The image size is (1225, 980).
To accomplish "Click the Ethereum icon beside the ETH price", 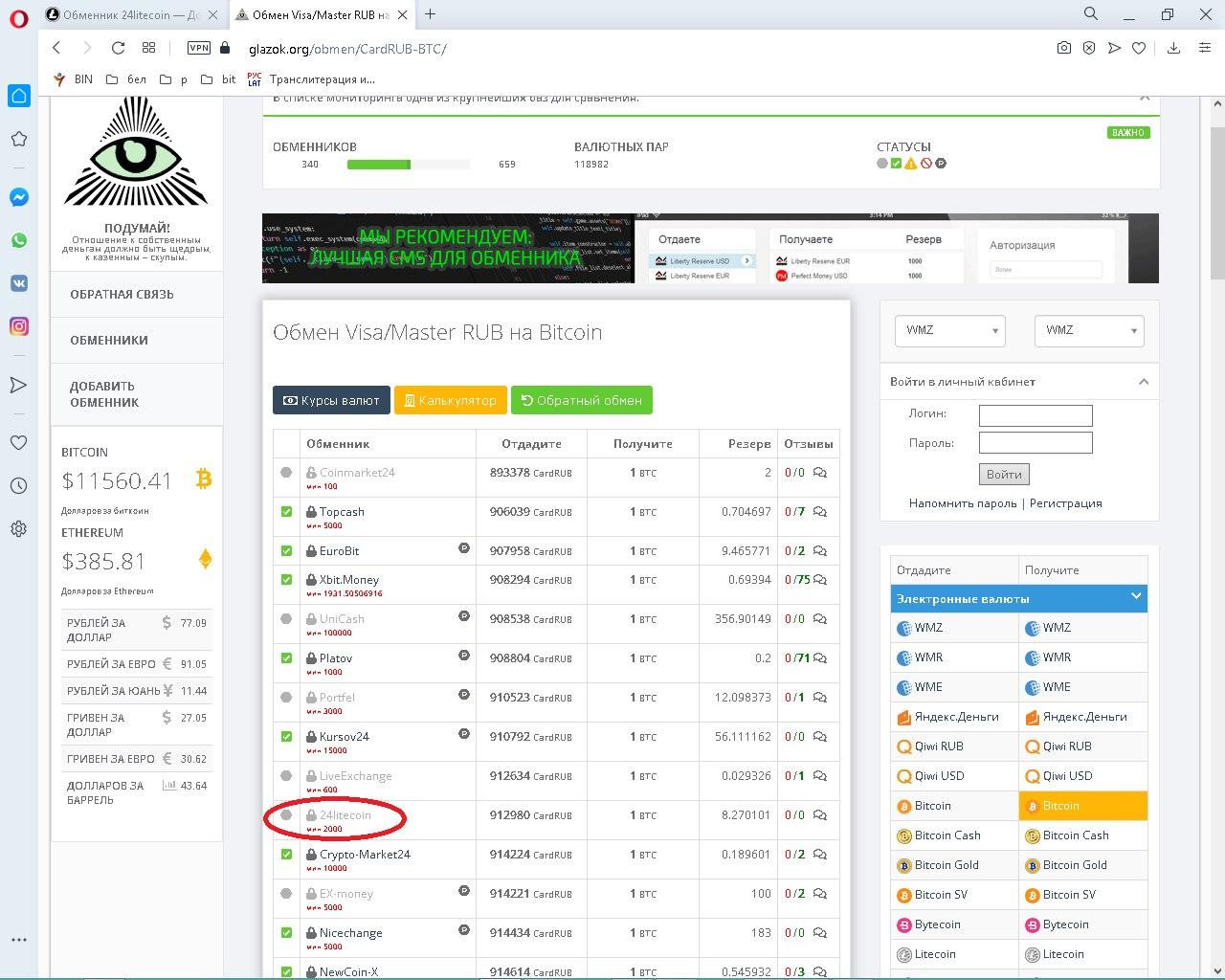I will coord(205,559).
